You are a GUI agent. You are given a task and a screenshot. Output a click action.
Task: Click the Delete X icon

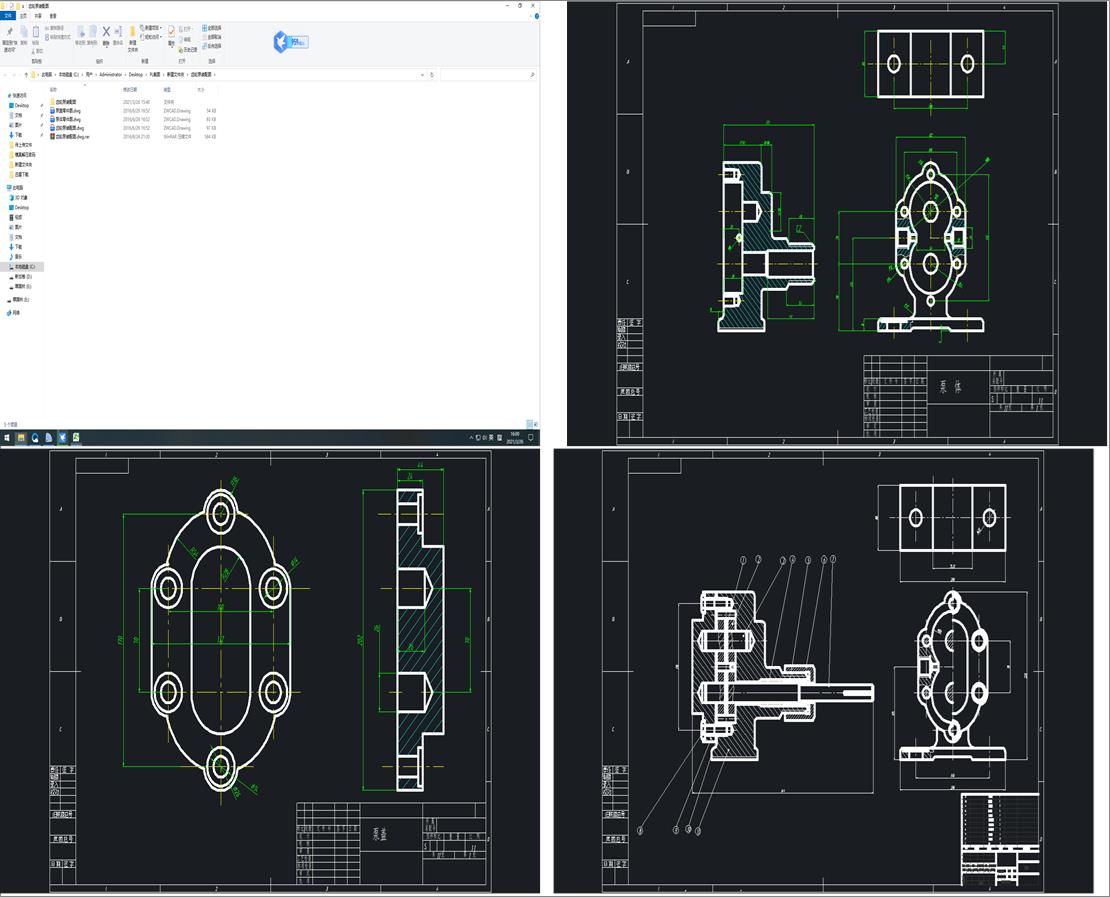pyautogui.click(x=106, y=35)
